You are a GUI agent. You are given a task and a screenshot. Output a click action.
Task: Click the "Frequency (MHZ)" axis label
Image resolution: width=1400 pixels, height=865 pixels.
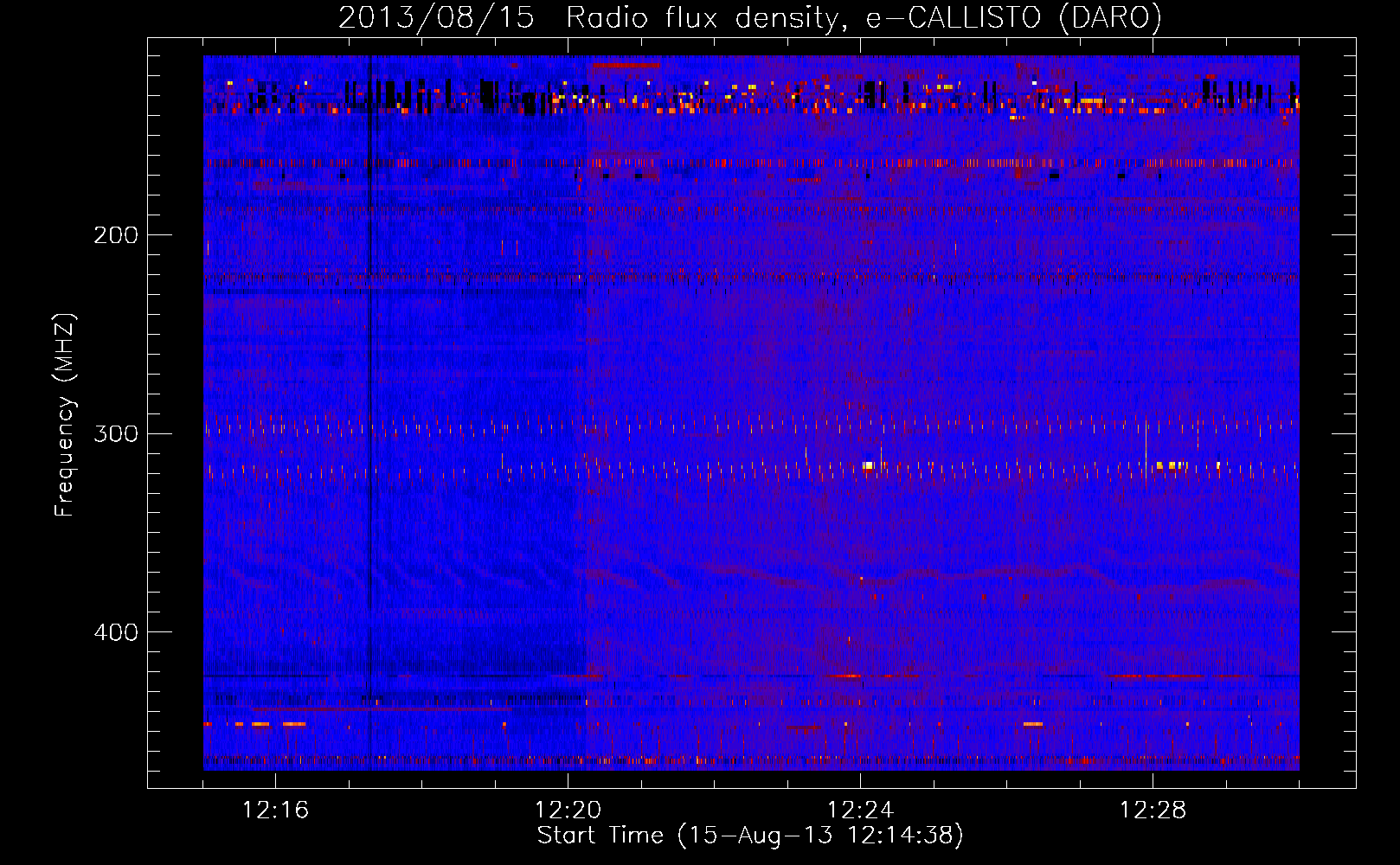65,415
